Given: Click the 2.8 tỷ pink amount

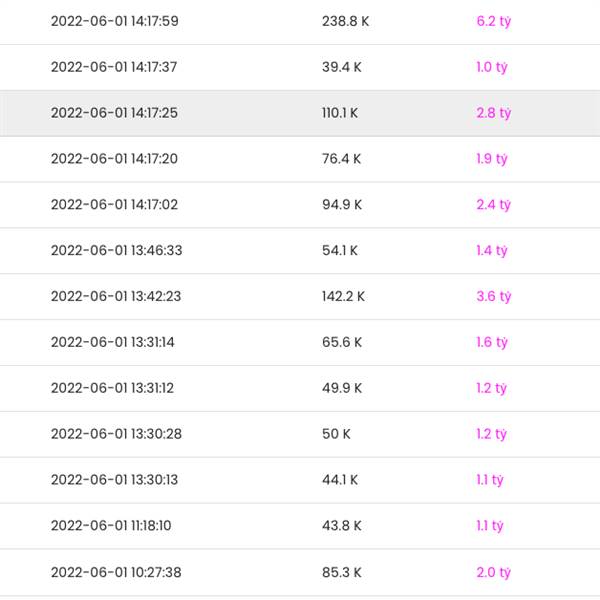Looking at the screenshot, I should (x=493, y=113).
